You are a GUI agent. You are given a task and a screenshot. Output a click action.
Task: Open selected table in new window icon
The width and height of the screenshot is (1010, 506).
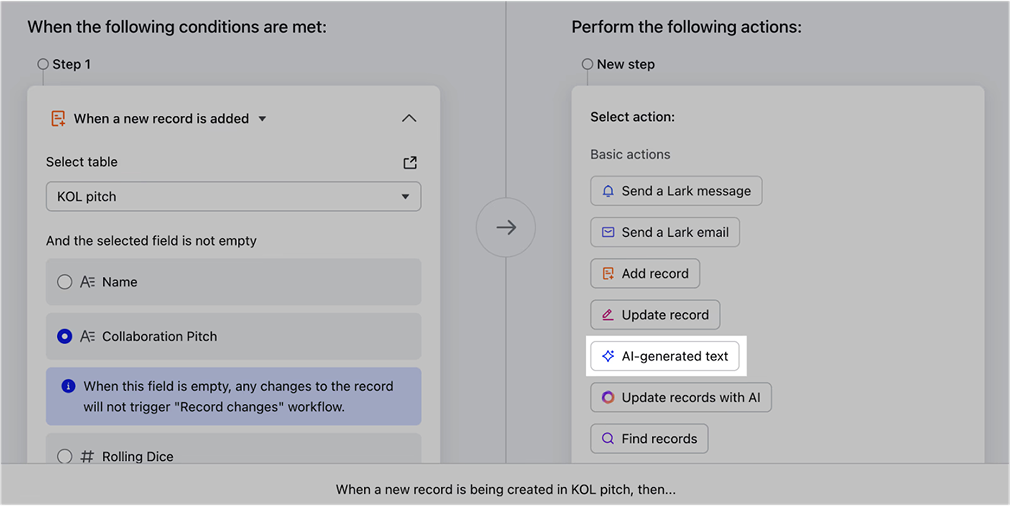tap(409, 163)
